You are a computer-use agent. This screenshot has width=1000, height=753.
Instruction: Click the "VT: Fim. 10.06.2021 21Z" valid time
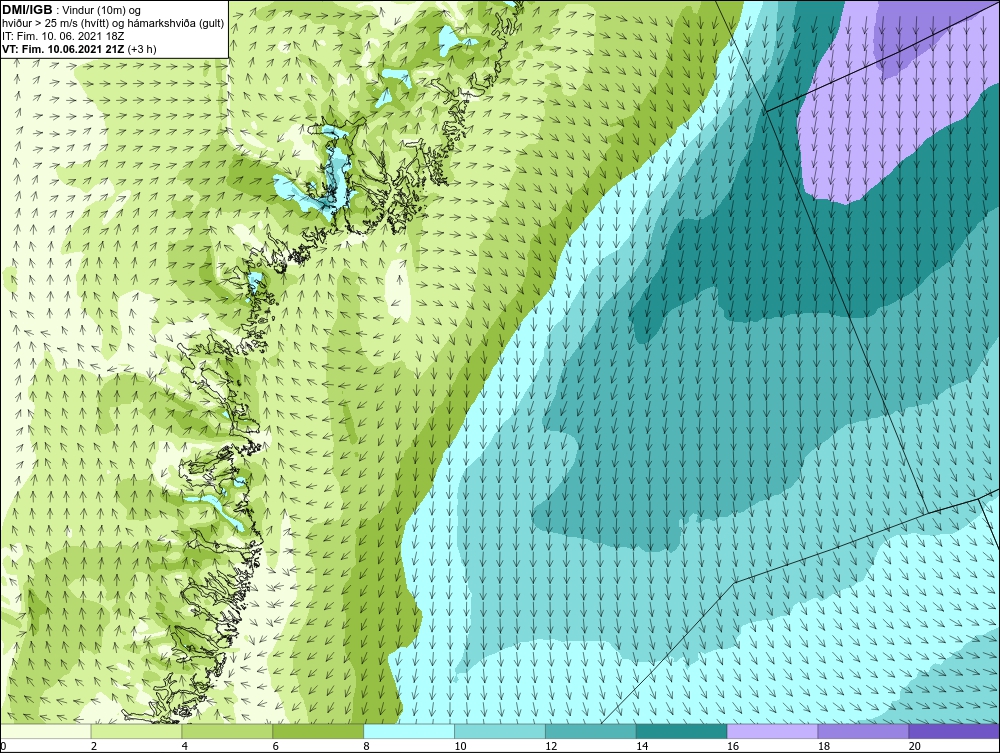click(x=64, y=49)
